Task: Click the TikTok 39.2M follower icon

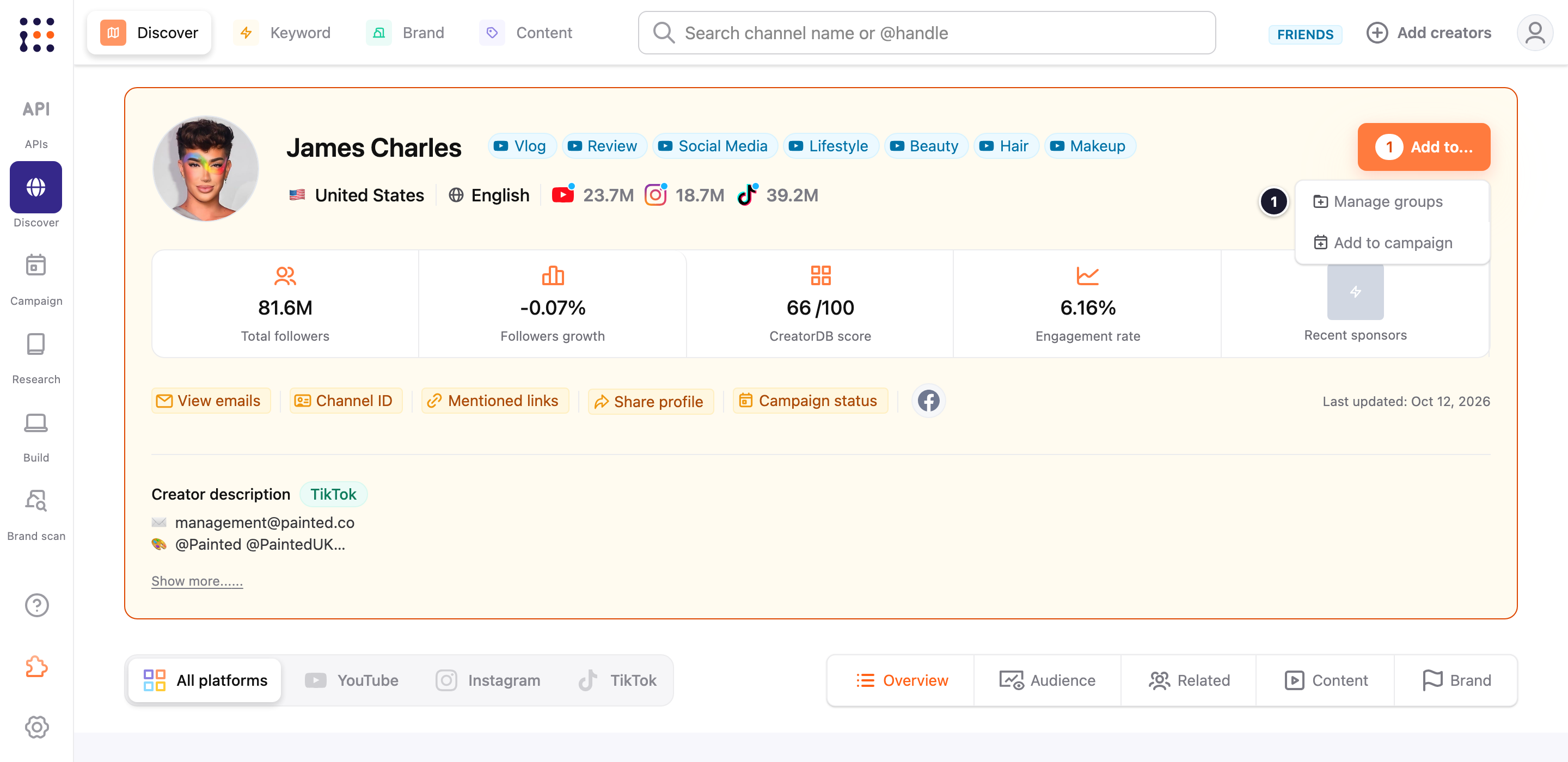Action: (x=747, y=195)
